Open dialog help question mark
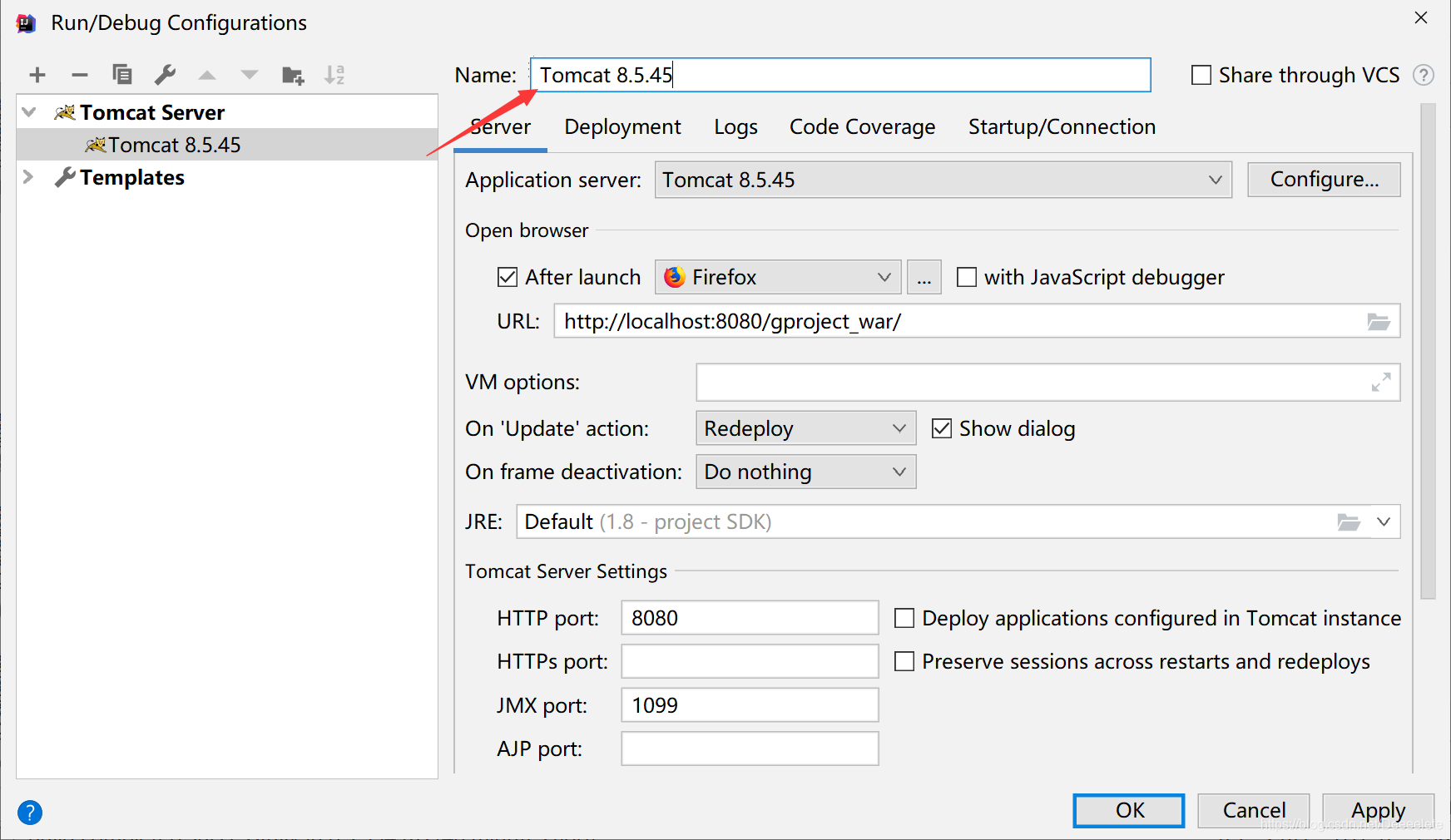 click(x=30, y=813)
